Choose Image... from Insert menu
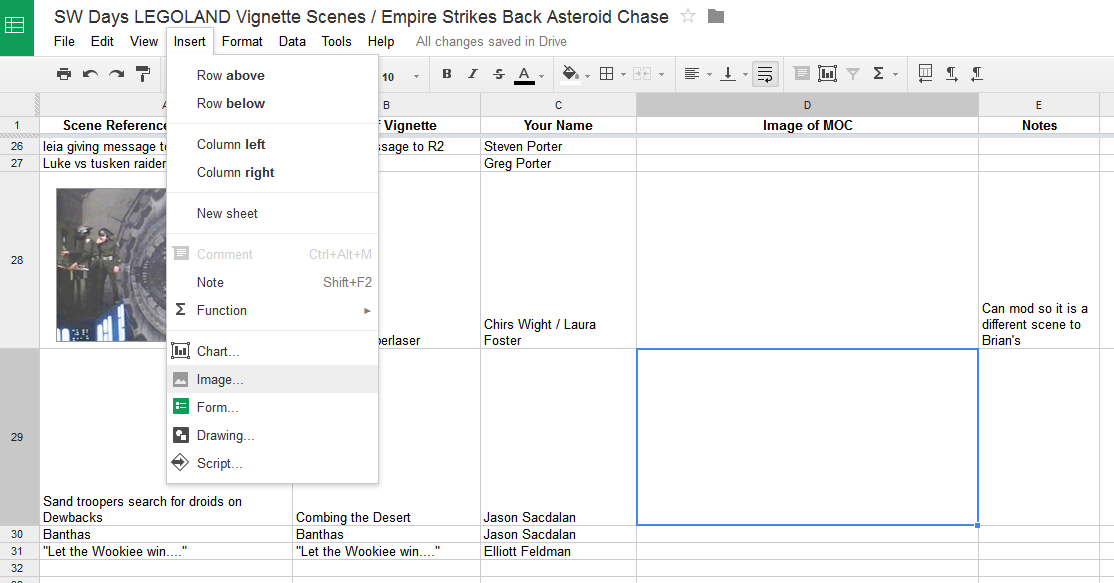 [x=272, y=379]
